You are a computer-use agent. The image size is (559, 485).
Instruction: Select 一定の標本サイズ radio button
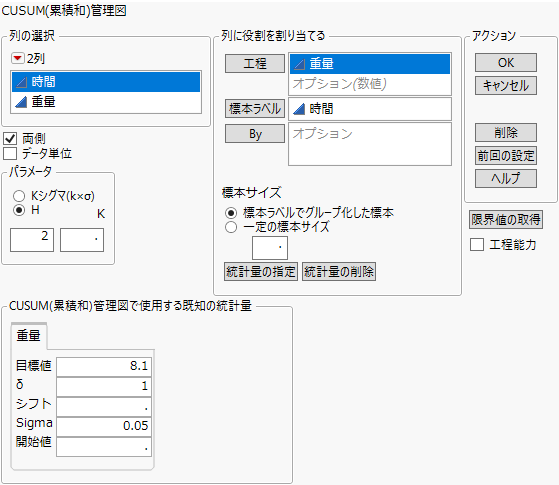[x=231, y=227]
